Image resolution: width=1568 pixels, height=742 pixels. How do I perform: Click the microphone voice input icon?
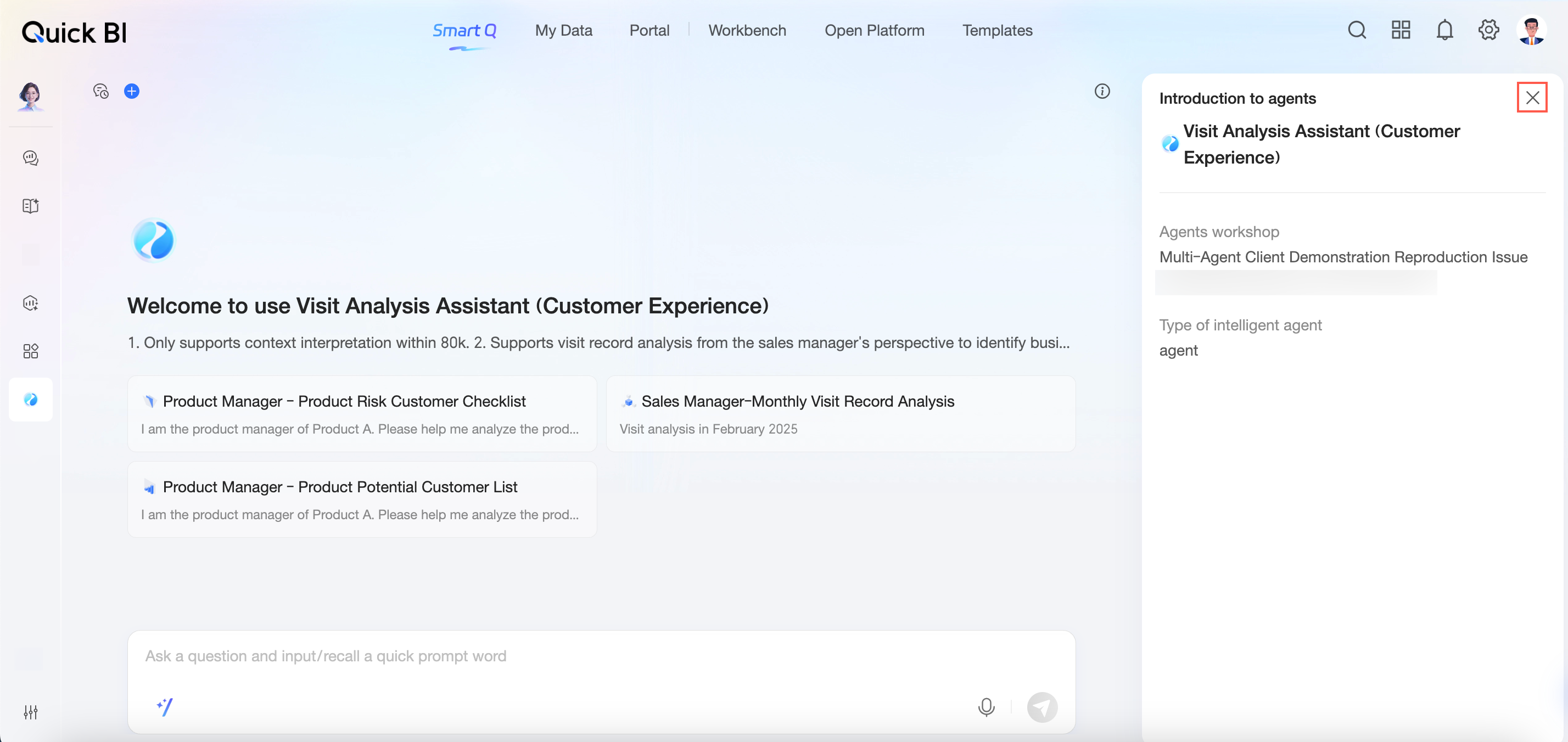(x=986, y=707)
